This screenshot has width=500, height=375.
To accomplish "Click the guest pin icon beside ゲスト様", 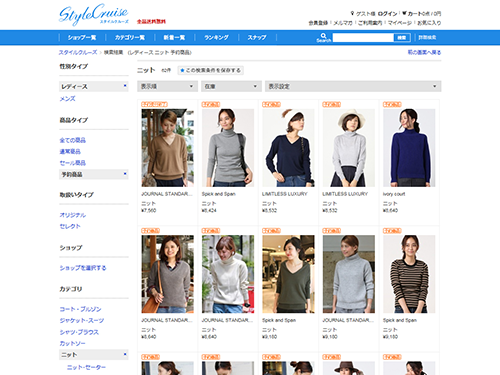I will pos(352,13).
